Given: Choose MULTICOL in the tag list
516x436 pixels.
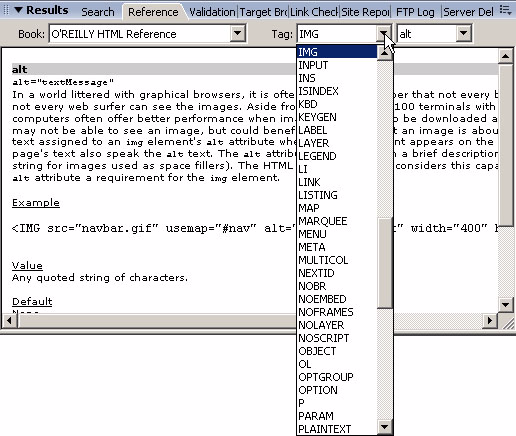Looking at the screenshot, I should [337, 260].
